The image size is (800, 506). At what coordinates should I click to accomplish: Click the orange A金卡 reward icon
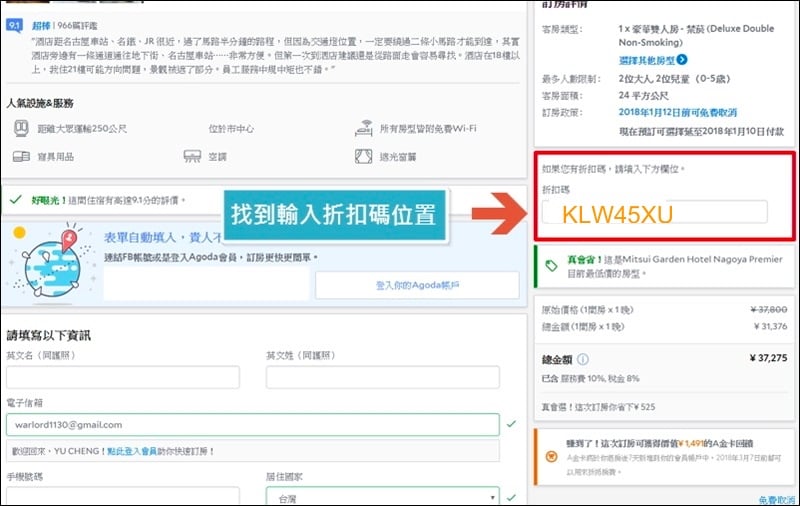552,457
